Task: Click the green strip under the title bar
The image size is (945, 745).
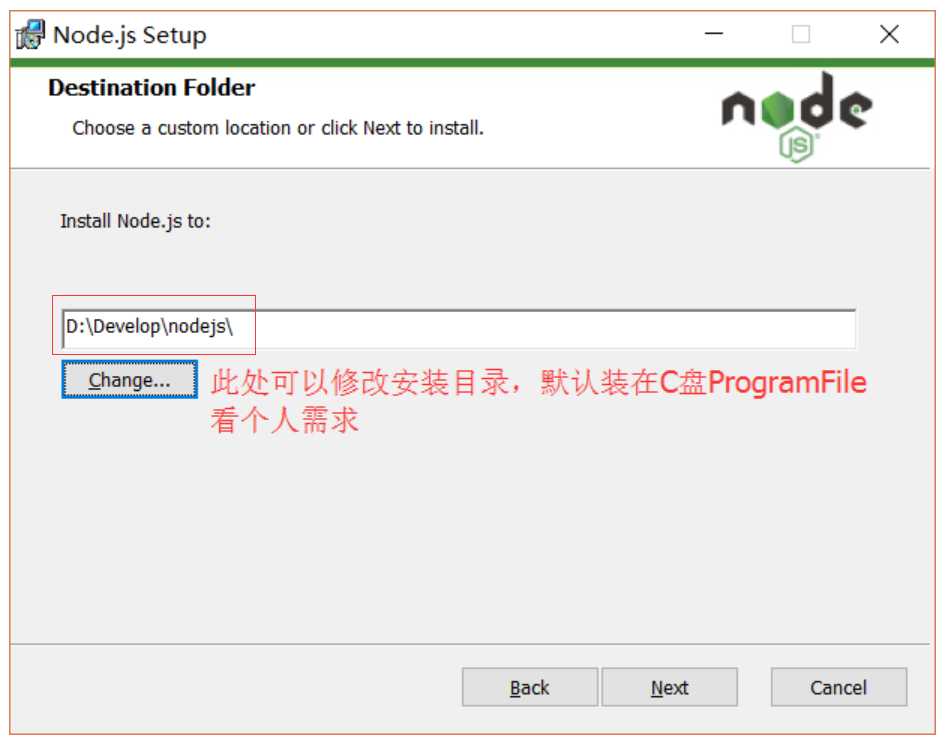Action: point(472,63)
